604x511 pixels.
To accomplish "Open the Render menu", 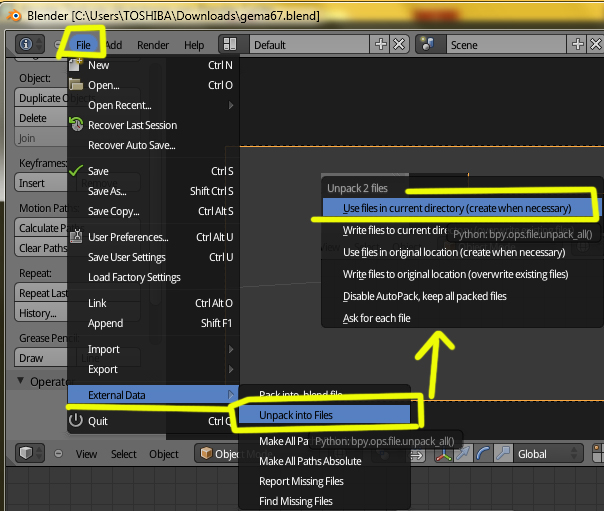I will (x=153, y=45).
